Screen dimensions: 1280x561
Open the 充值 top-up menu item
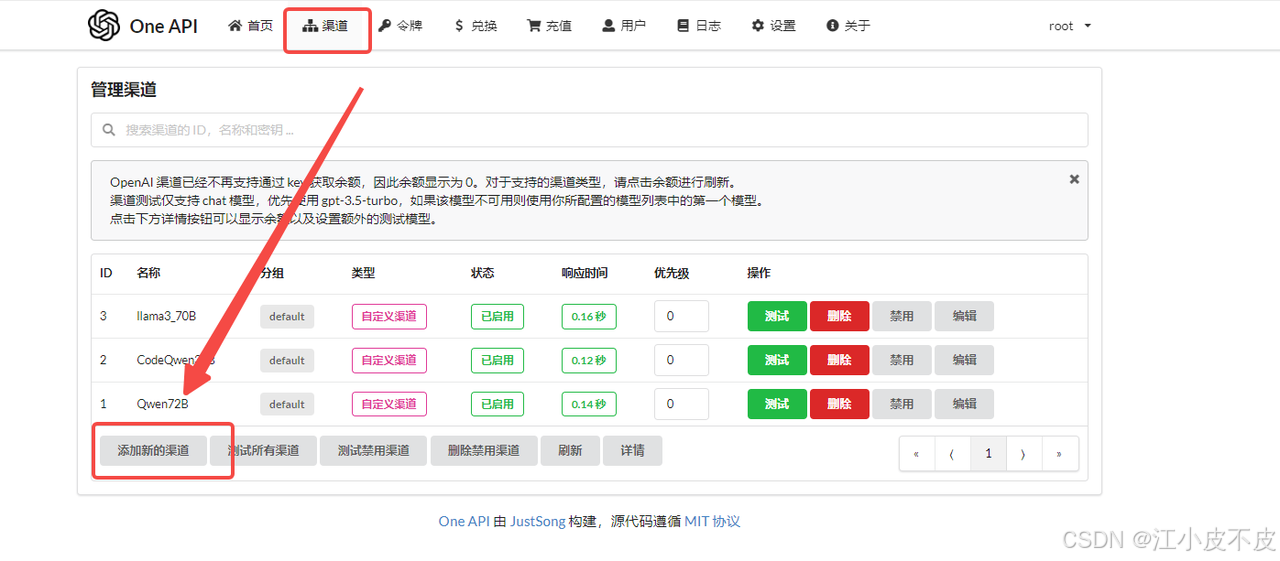coord(549,26)
